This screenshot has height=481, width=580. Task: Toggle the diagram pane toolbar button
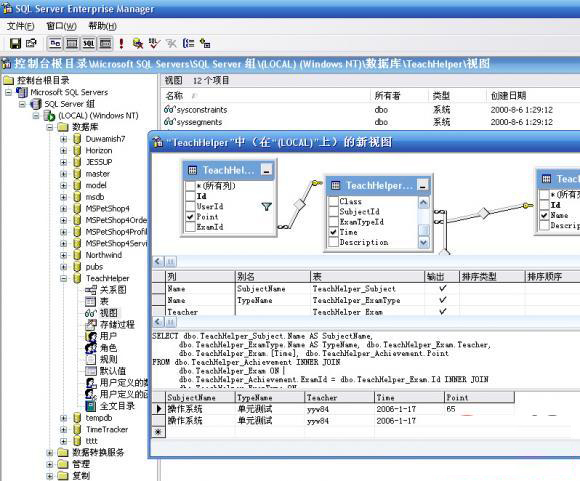(55, 44)
